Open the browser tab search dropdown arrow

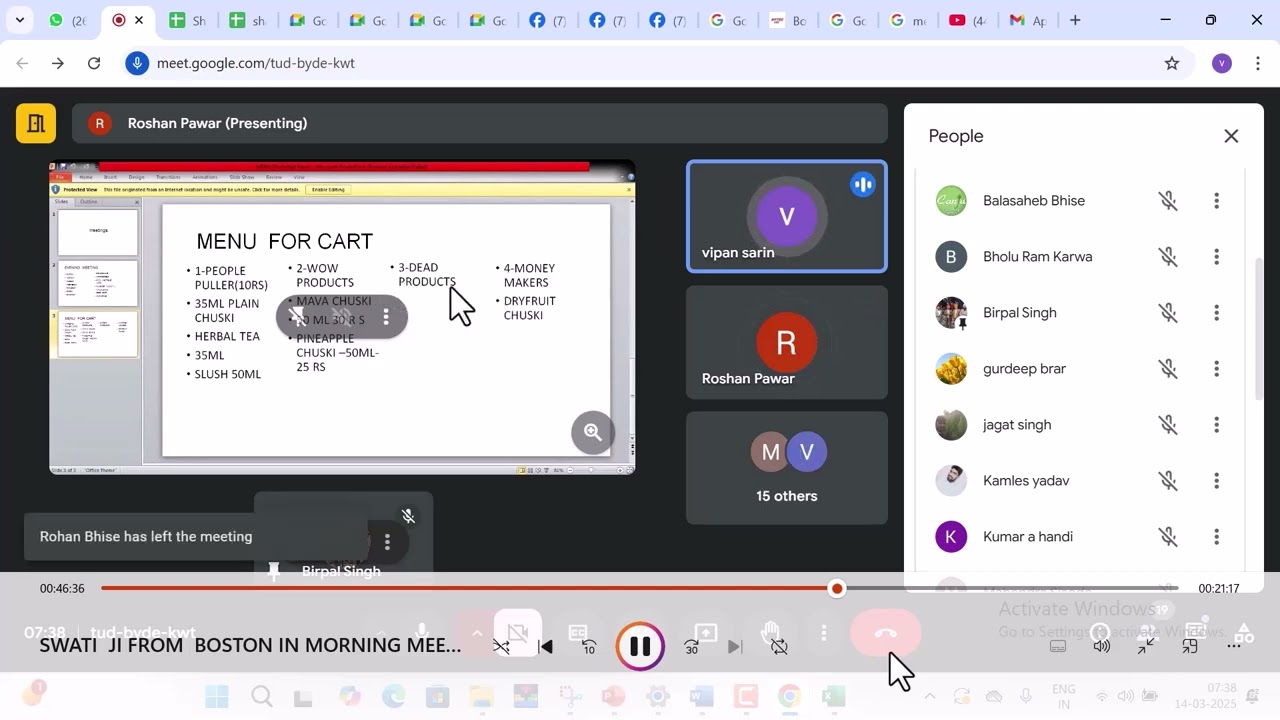tap(19, 20)
